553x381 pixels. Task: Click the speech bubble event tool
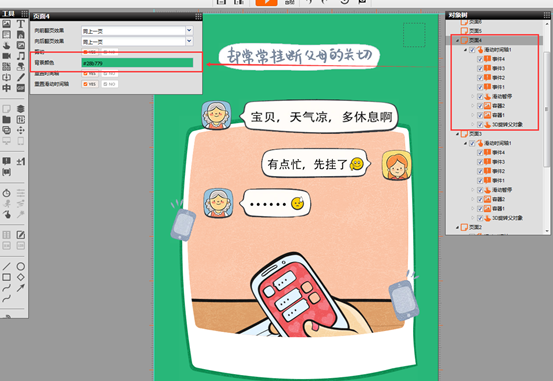pos(6,162)
